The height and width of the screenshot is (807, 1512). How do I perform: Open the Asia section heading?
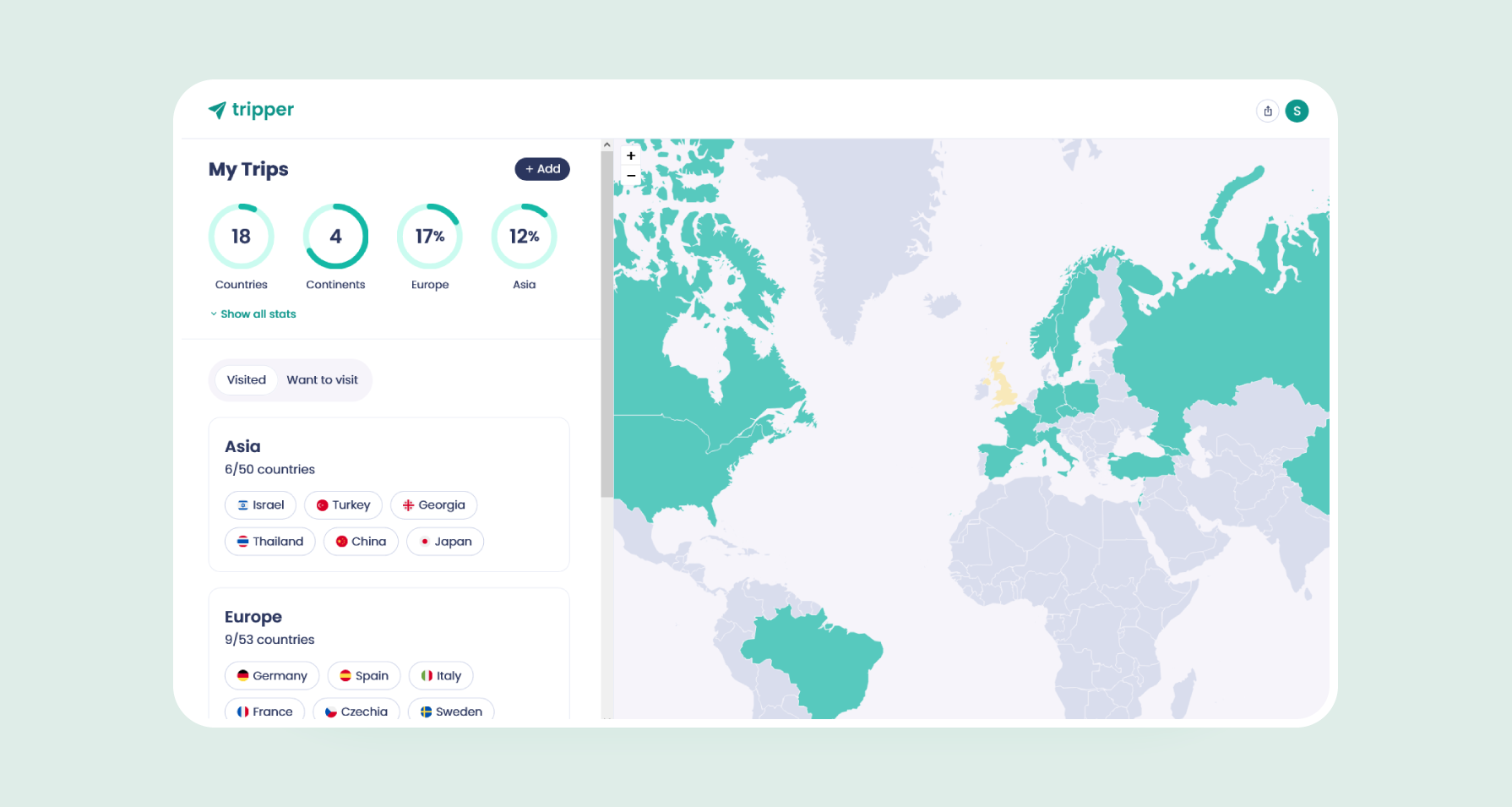[x=242, y=446]
